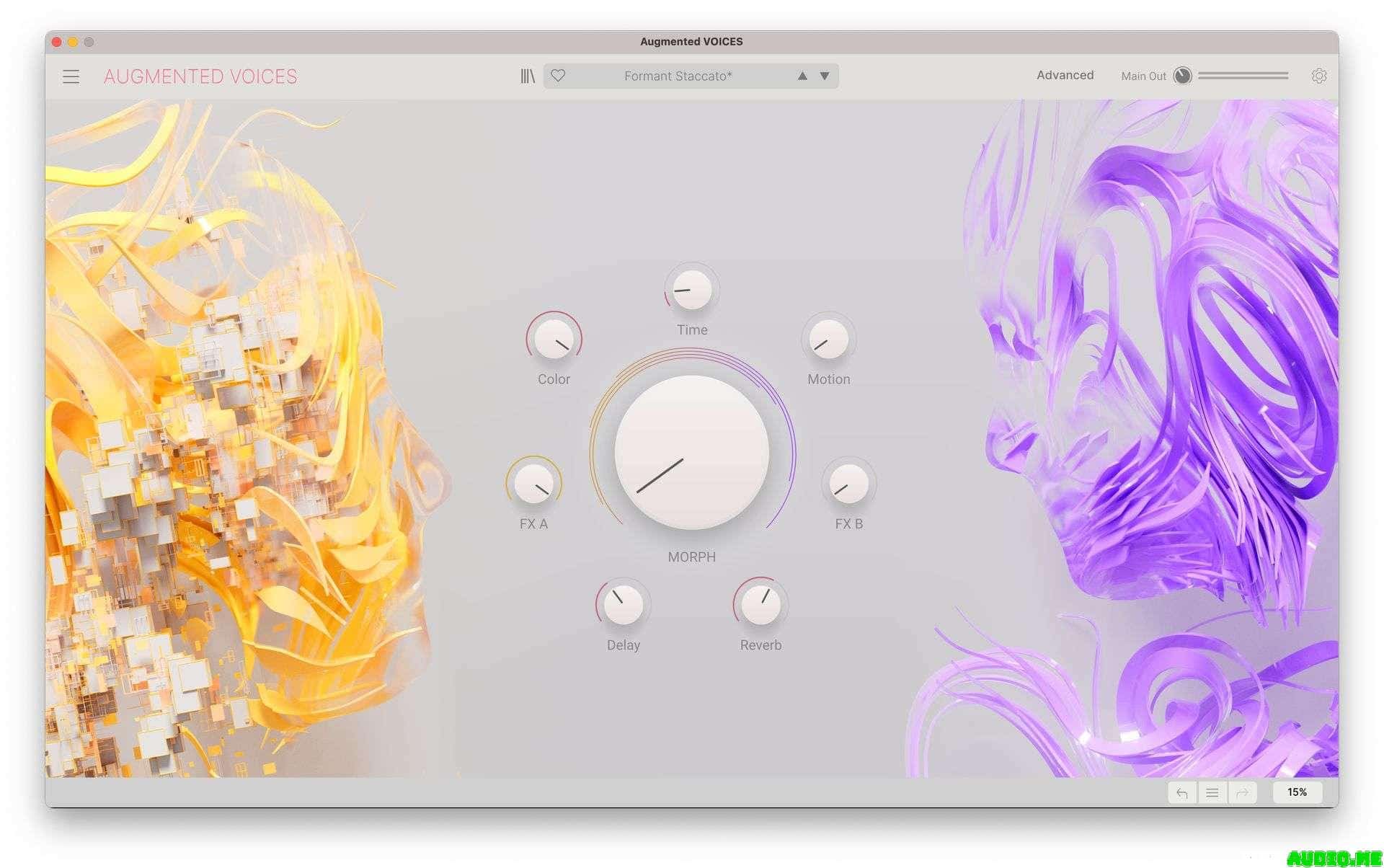Click the Formant Staccato preset name
Screen dimensions: 1384x868
678,76
